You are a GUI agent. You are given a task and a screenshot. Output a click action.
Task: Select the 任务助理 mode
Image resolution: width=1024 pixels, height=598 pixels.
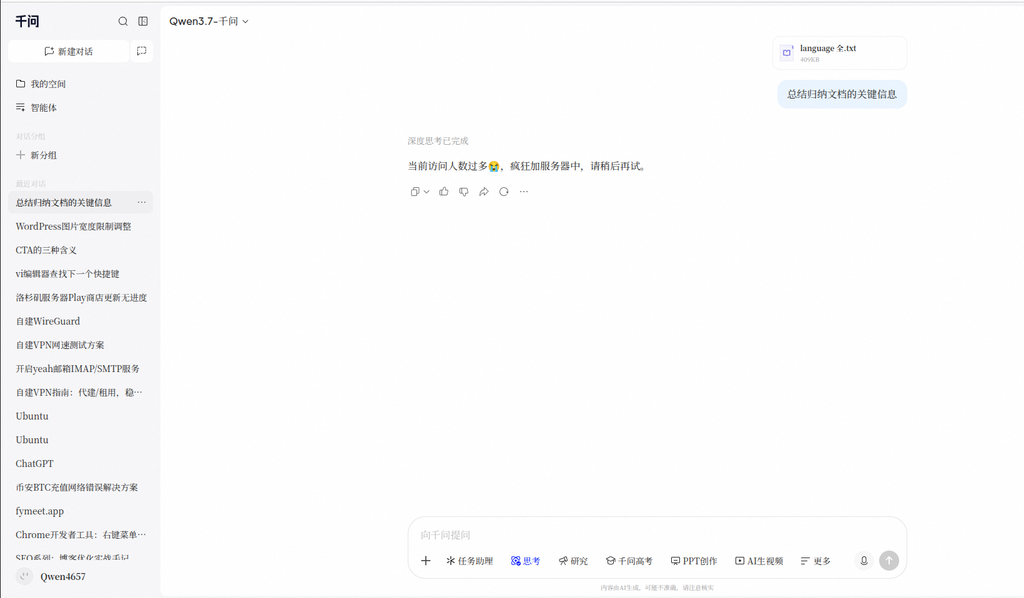470,561
